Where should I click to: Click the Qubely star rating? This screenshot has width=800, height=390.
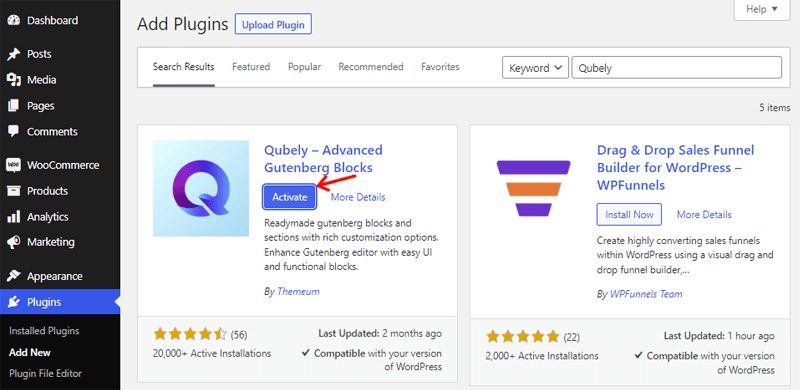coord(190,334)
